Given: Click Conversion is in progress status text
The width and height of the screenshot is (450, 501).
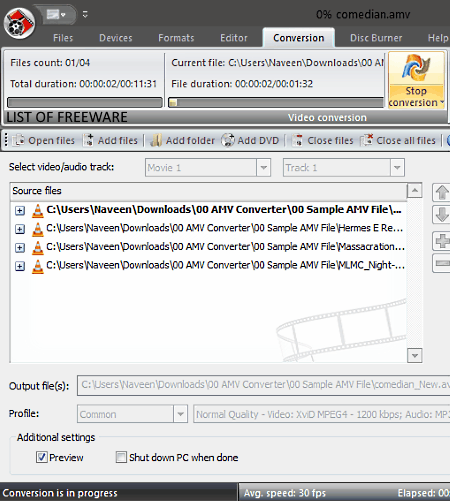Looking at the screenshot, I should 60,493.
